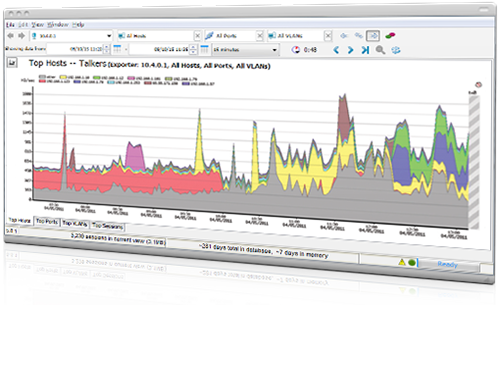Select the bidirectional traffic icon
This screenshot has height=375, width=500.
tap(358, 35)
